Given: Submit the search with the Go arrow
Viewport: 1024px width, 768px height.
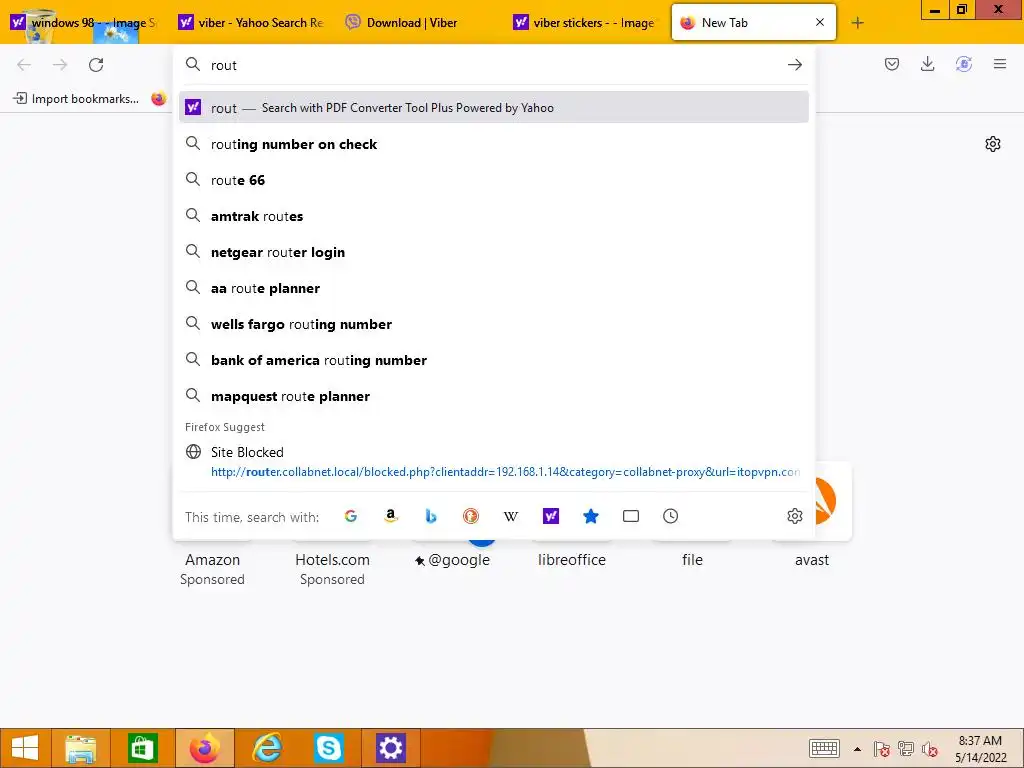Looking at the screenshot, I should [x=794, y=65].
